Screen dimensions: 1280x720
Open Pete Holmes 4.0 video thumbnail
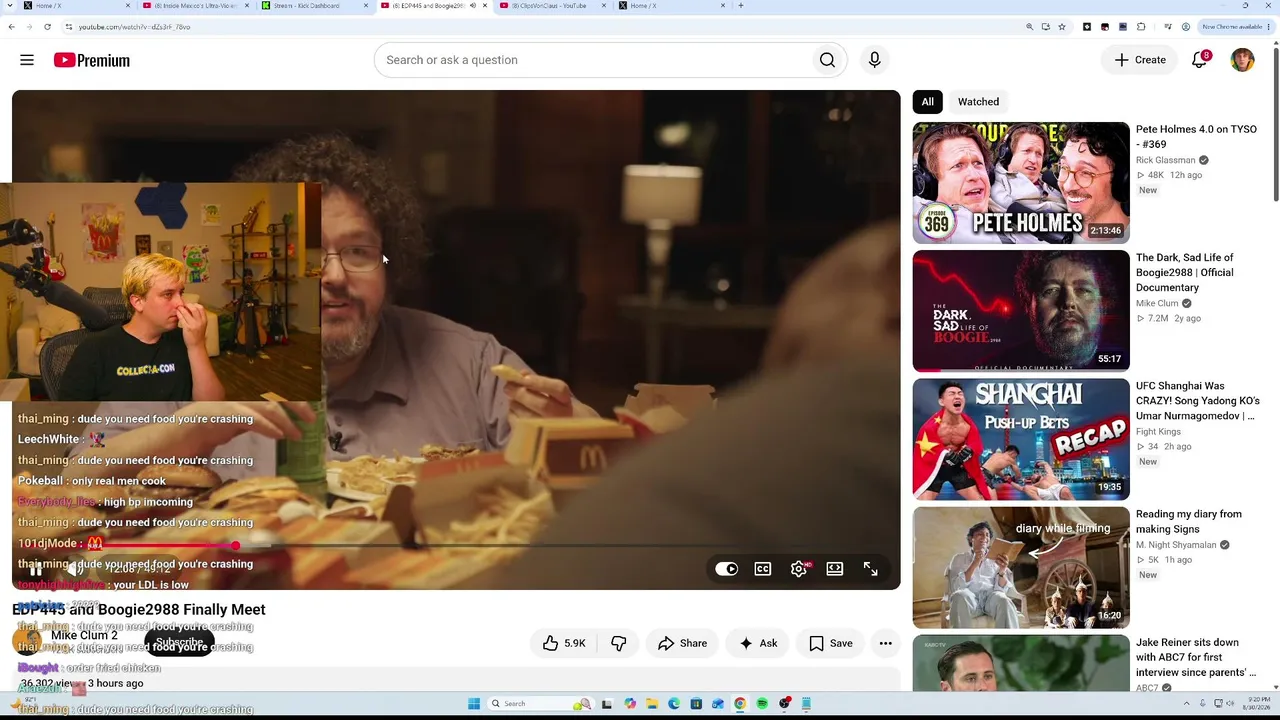[1021, 183]
